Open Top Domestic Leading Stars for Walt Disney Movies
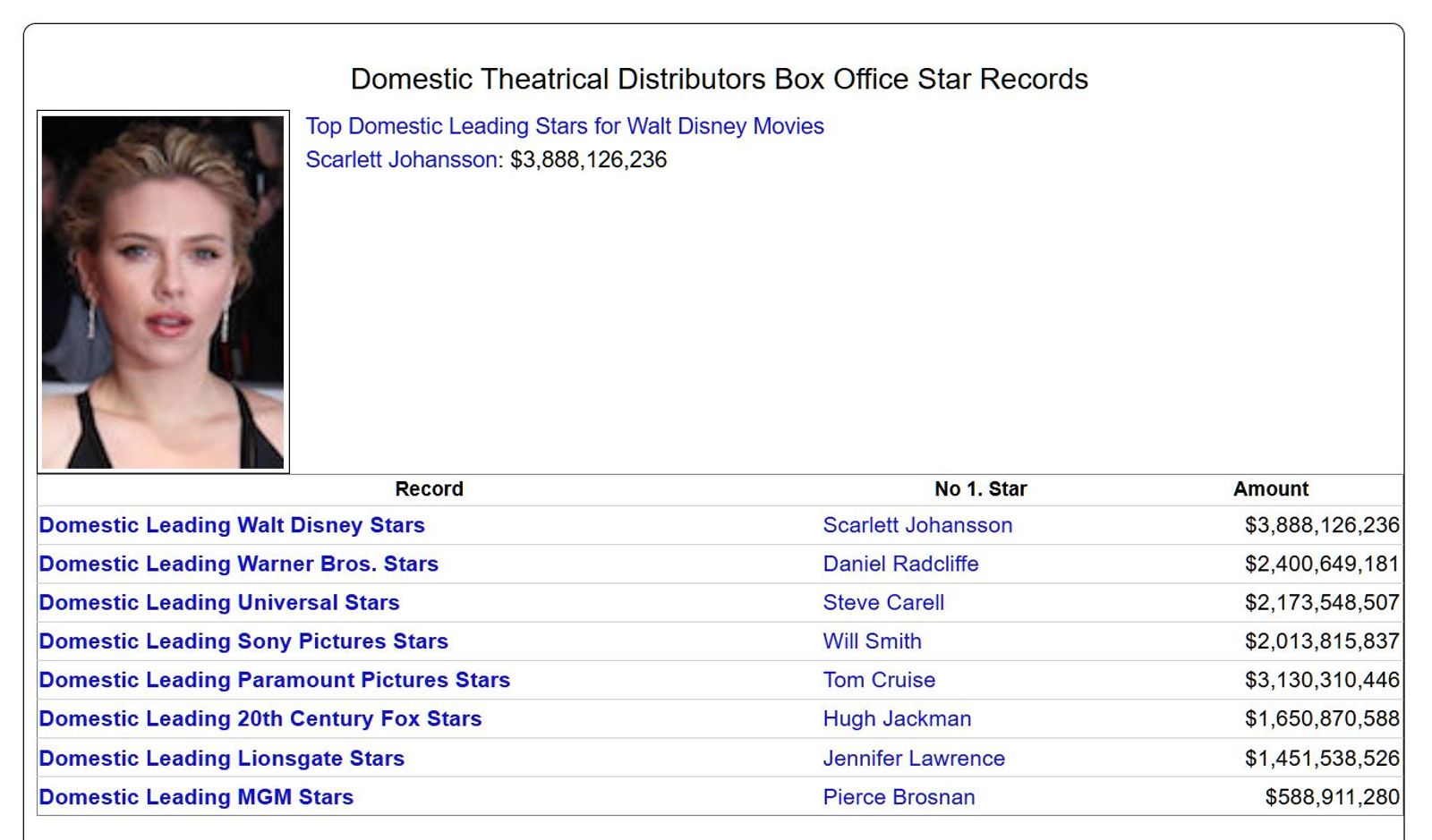The image size is (1432, 840). 564,126
